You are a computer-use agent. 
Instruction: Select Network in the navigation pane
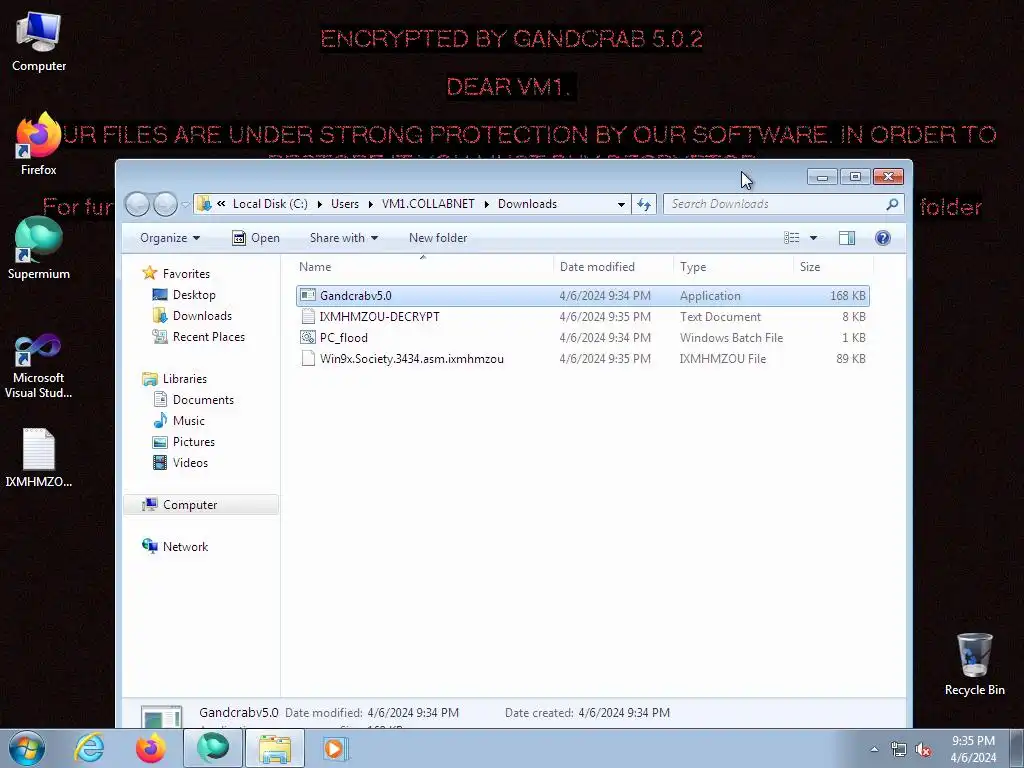coord(185,547)
